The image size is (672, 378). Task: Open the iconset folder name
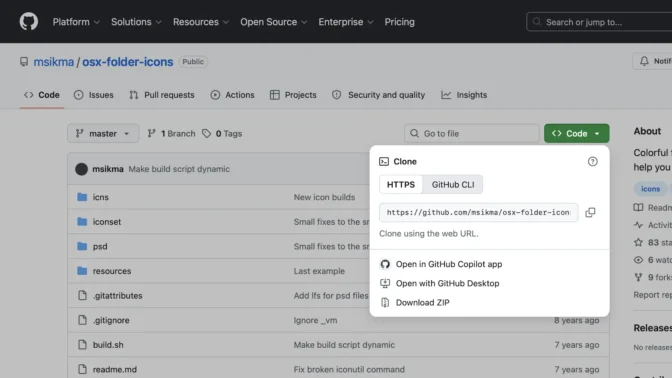pyautogui.click(x=107, y=222)
